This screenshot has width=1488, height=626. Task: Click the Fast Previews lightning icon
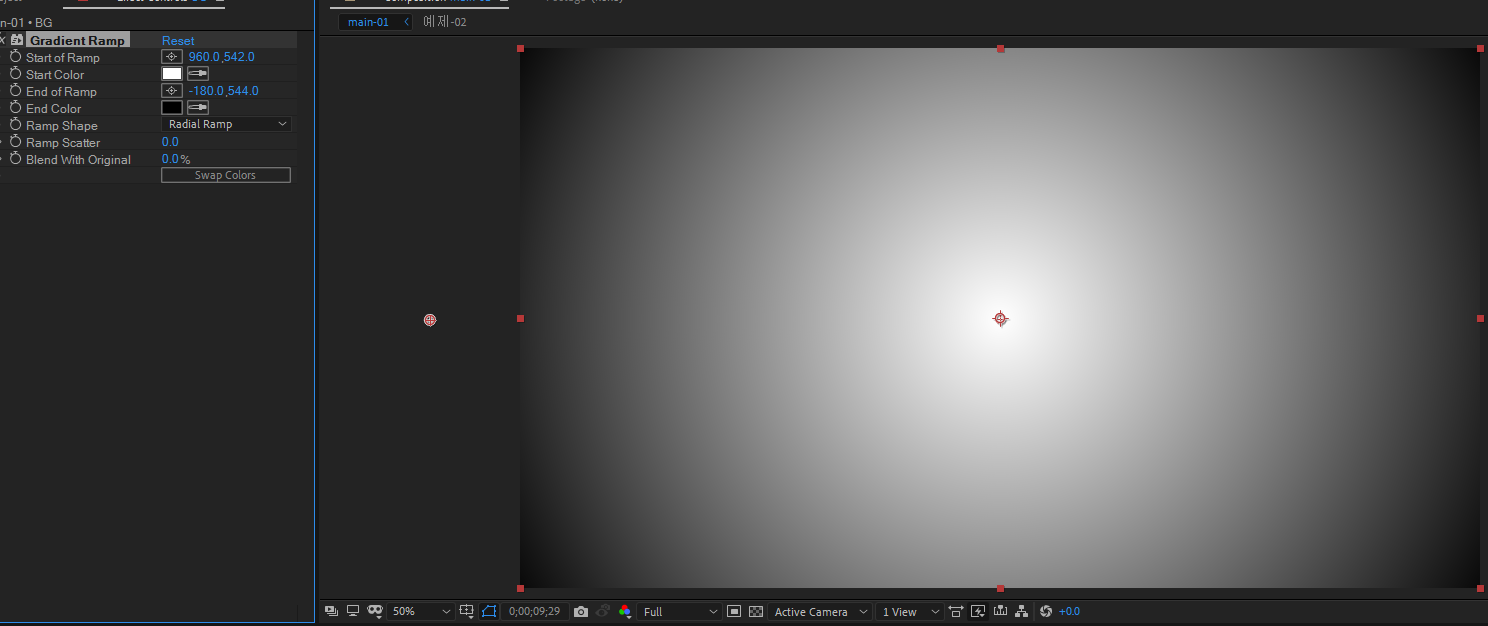pyautogui.click(x=978, y=611)
